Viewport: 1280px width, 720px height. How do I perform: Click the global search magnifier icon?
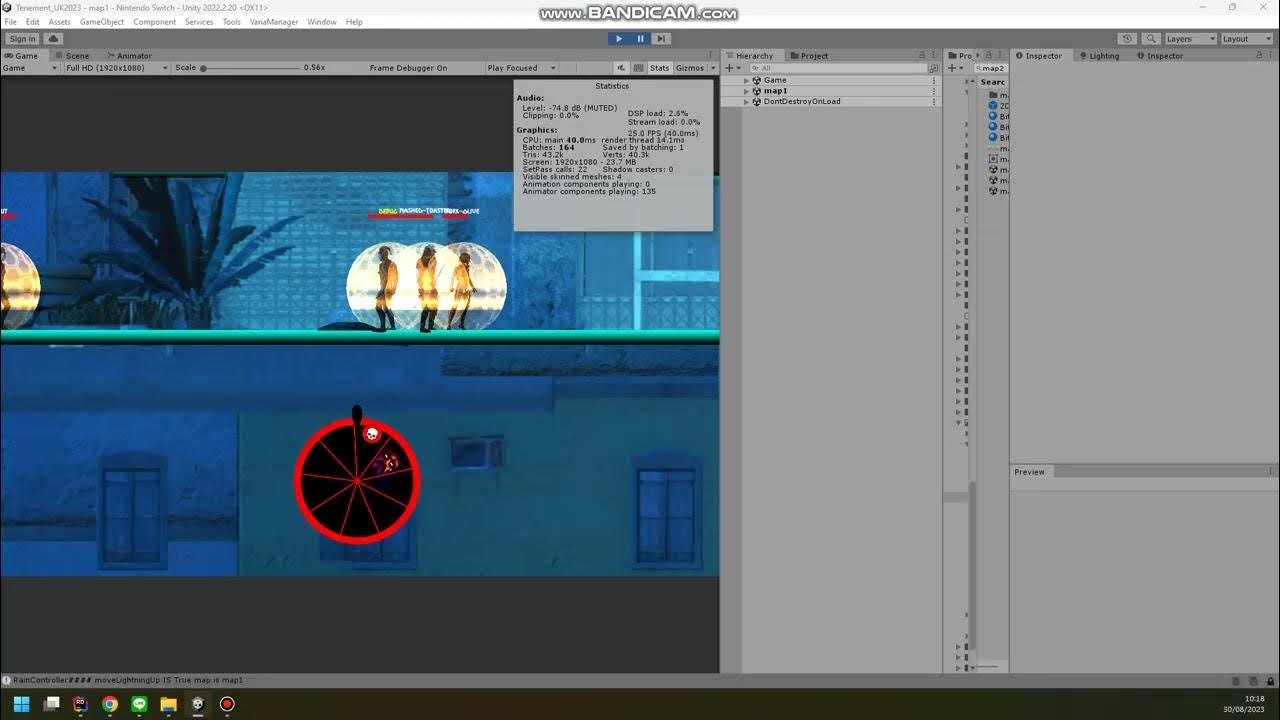pos(1151,38)
